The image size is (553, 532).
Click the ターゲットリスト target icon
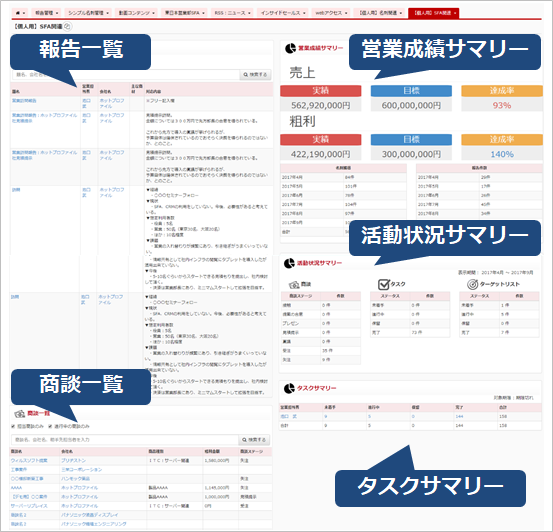[472, 284]
